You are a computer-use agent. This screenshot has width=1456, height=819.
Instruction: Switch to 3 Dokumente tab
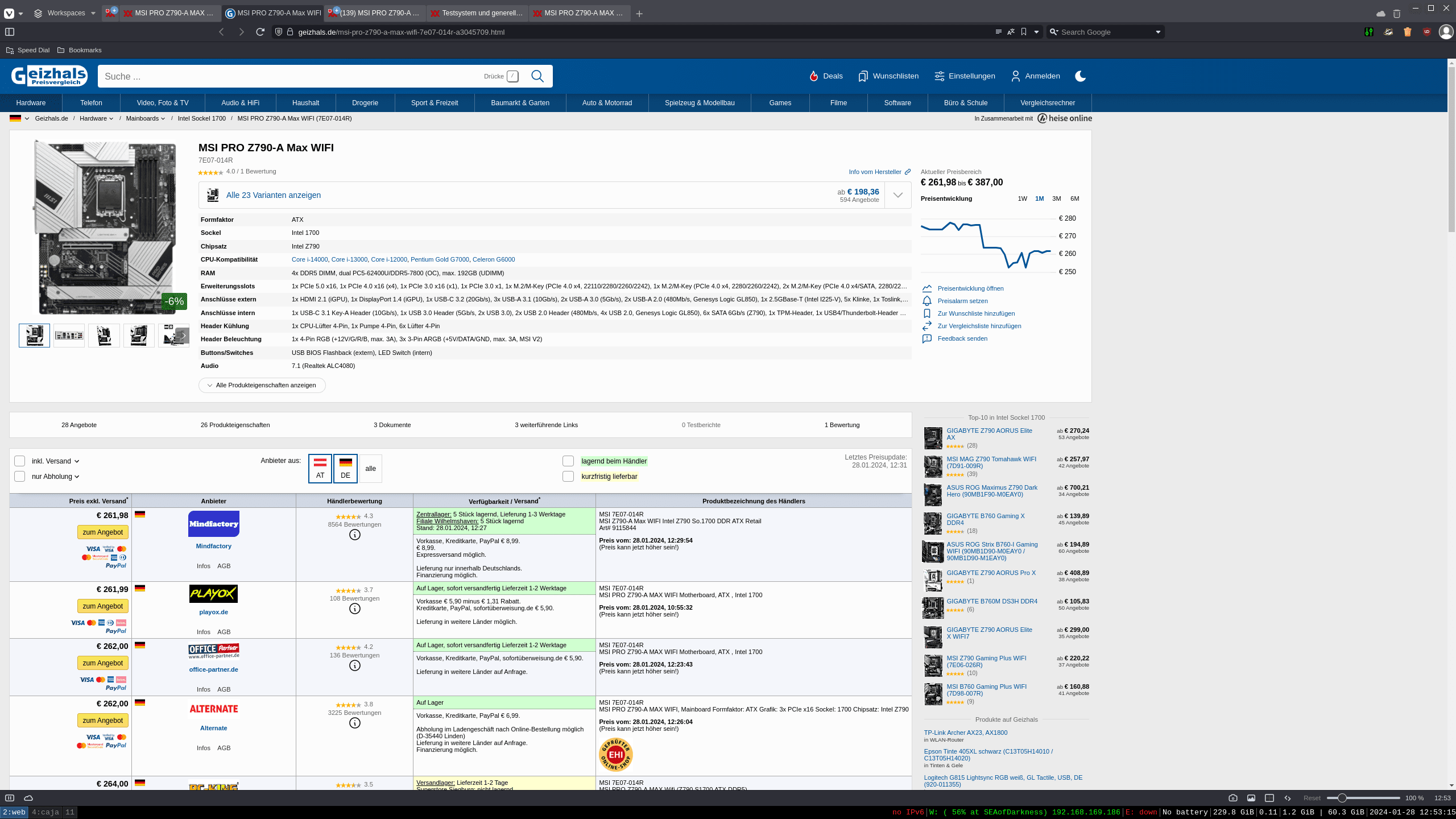click(x=392, y=425)
